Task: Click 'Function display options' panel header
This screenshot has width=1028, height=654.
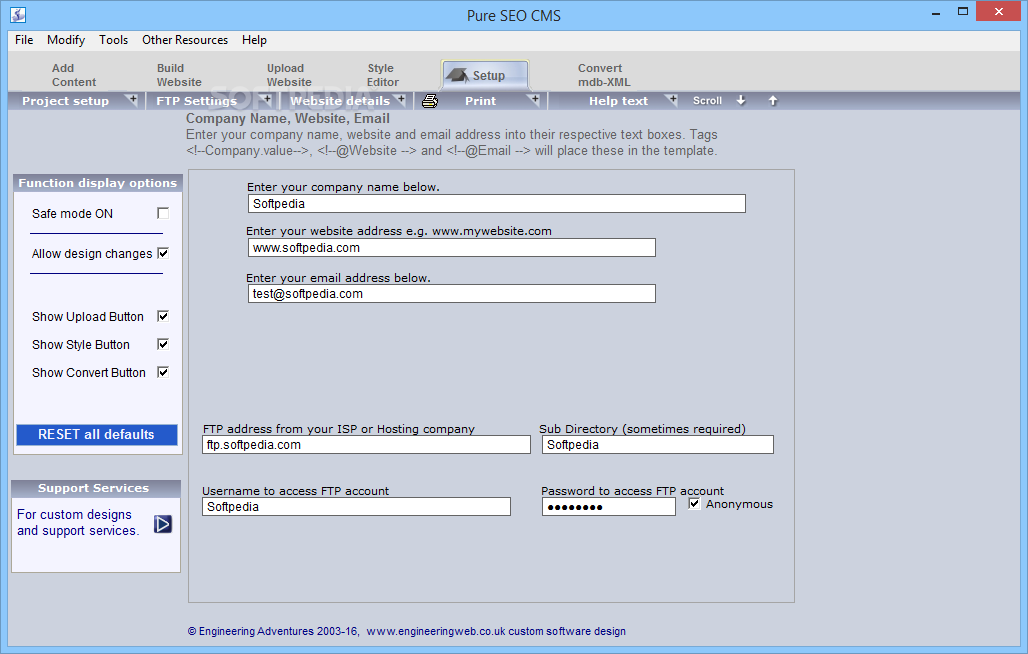Action: 98,183
